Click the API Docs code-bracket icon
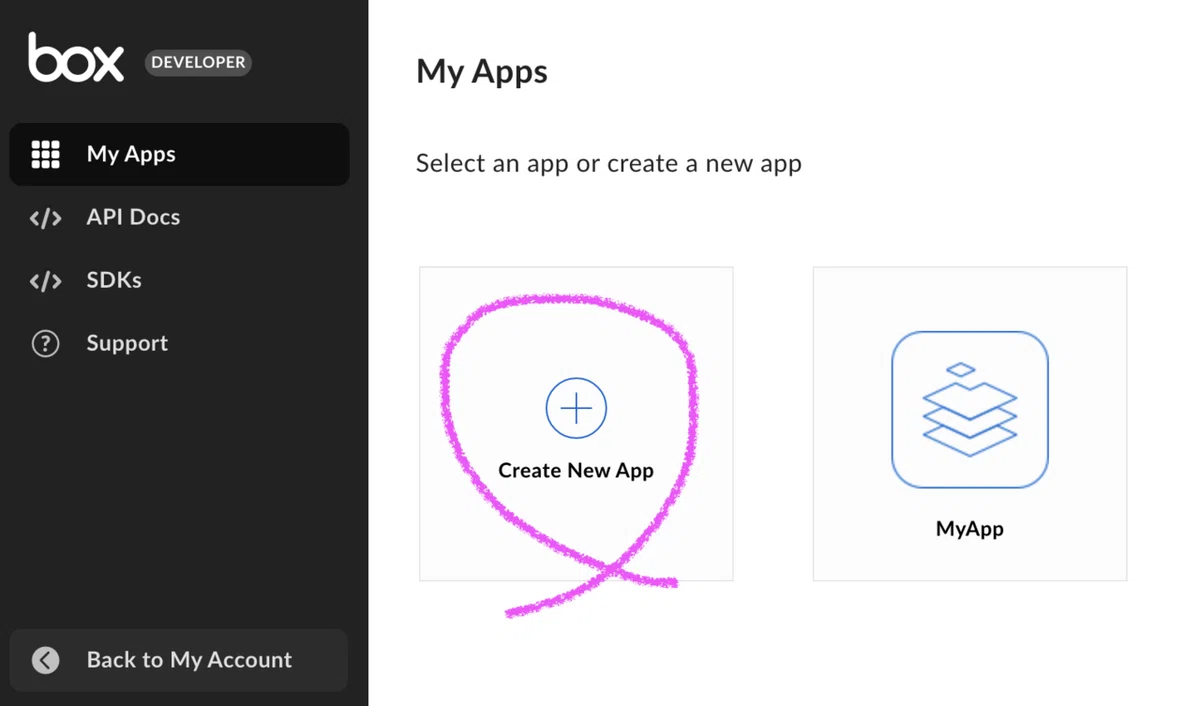This screenshot has height=706, width=1200. click(46, 217)
